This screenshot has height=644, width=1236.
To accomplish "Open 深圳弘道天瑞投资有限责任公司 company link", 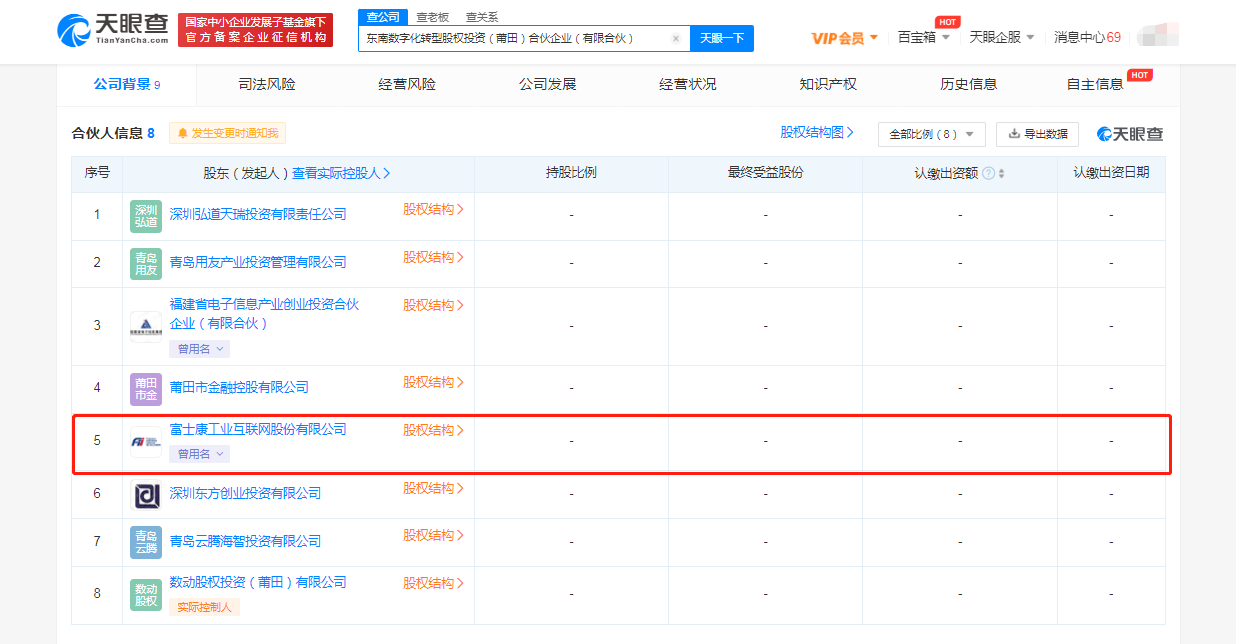I will click(x=258, y=214).
